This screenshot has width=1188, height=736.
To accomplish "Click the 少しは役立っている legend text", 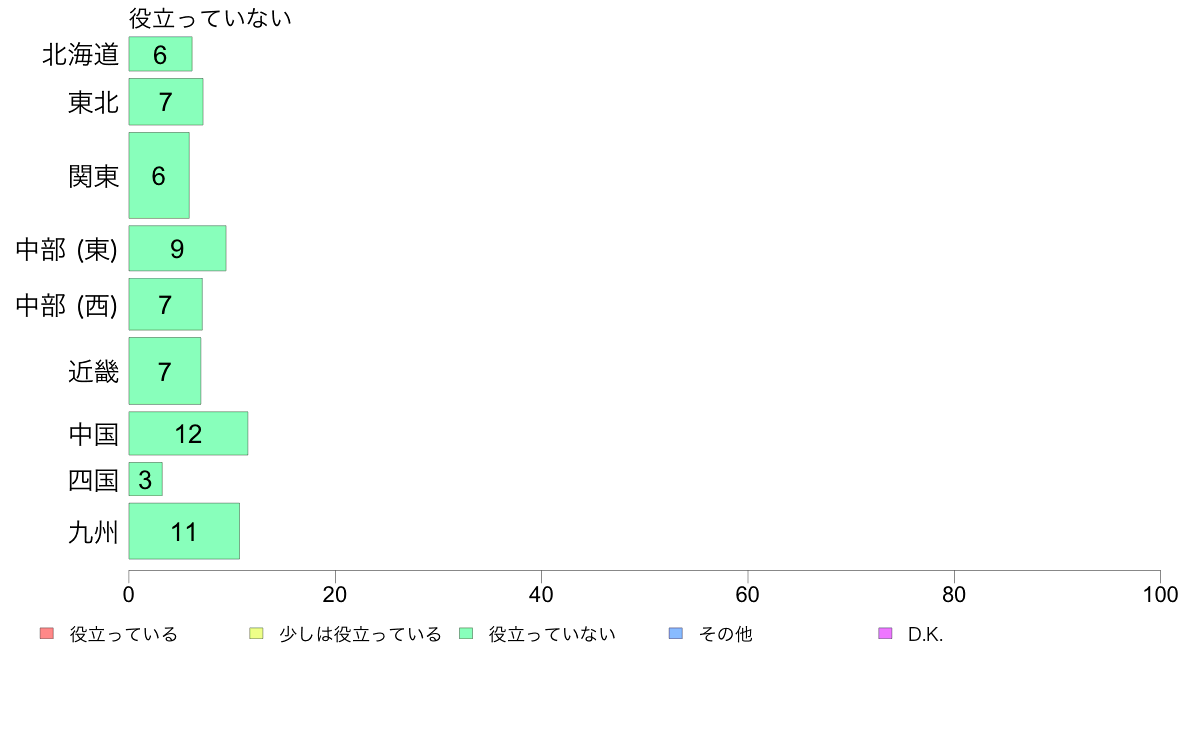I will coord(360,634).
